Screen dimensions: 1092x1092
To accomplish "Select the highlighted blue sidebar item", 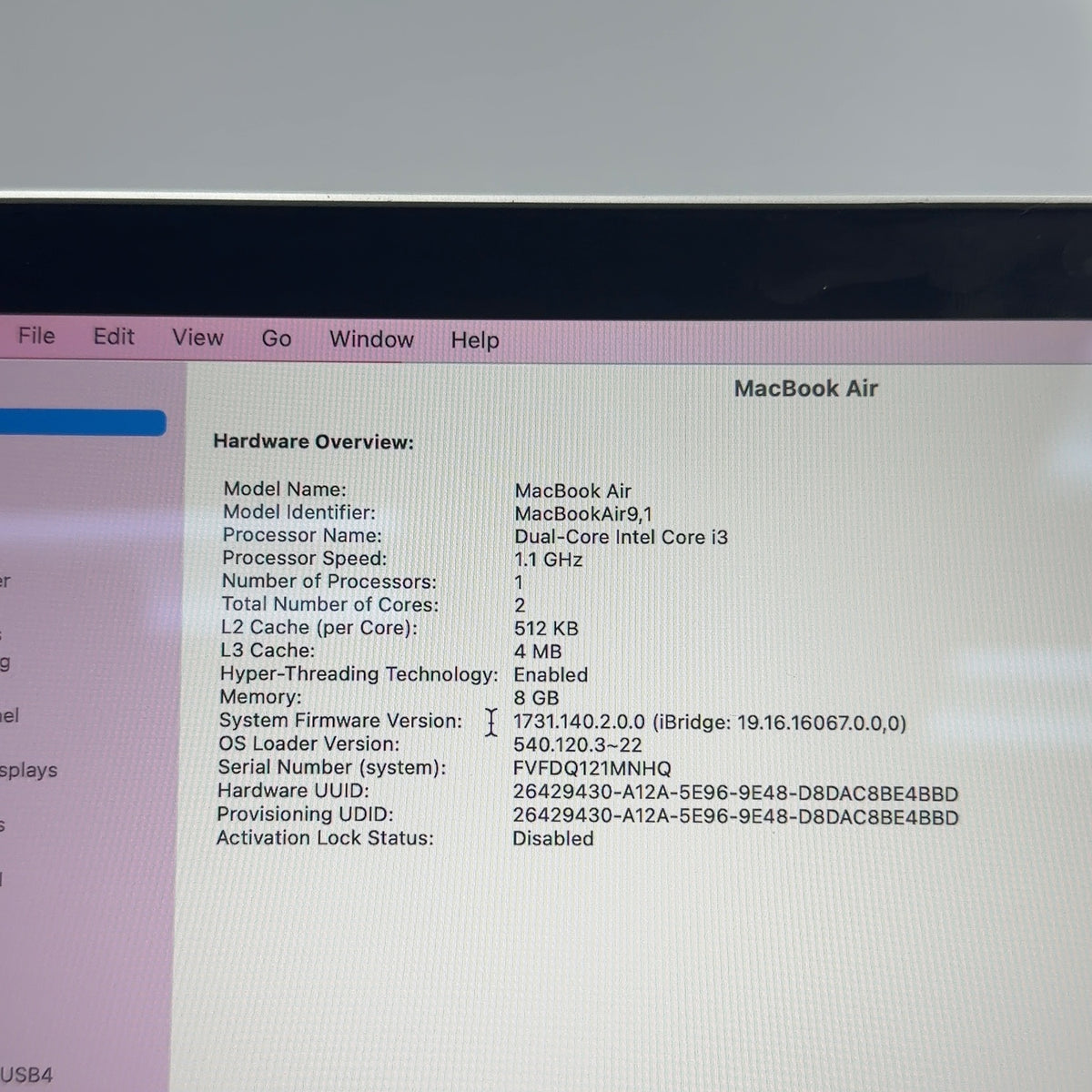I will pyautogui.click(x=83, y=423).
